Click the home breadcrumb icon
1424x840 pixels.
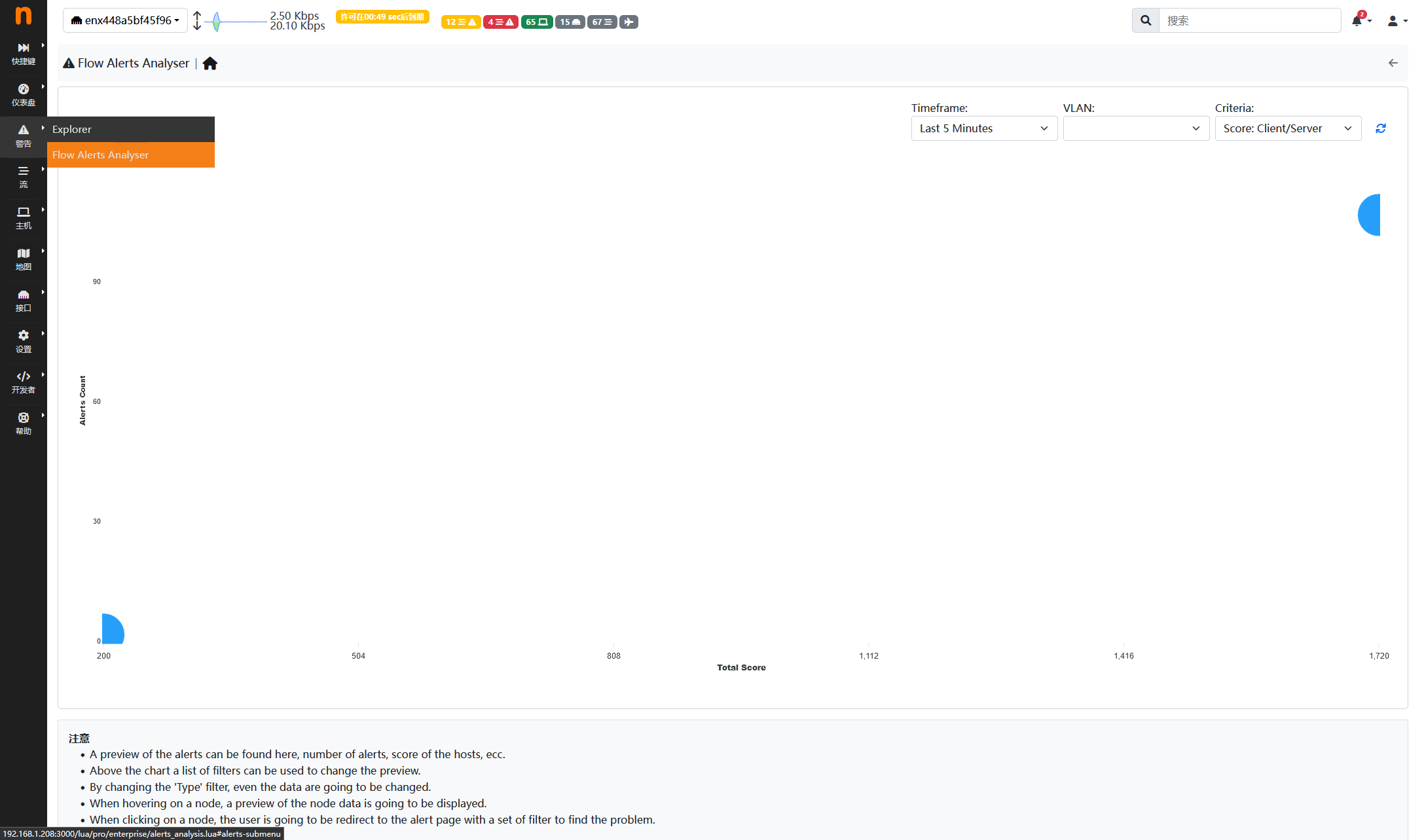pos(210,64)
